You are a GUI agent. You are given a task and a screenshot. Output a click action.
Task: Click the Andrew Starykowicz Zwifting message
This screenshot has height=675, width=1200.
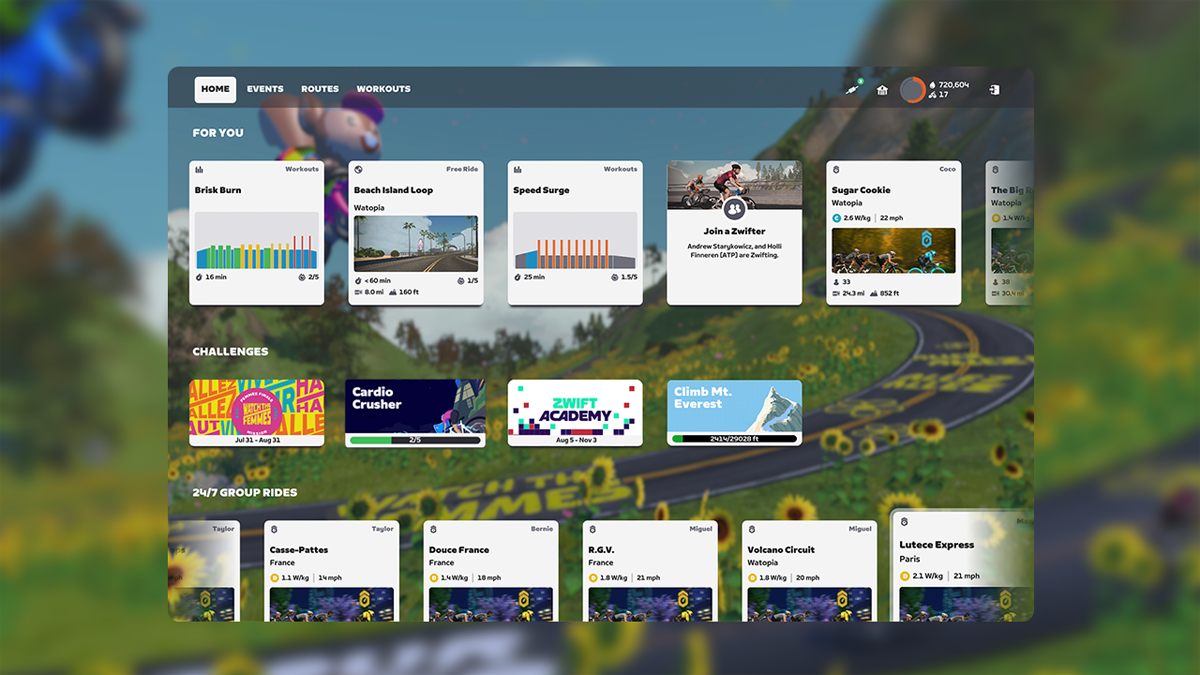coord(735,250)
